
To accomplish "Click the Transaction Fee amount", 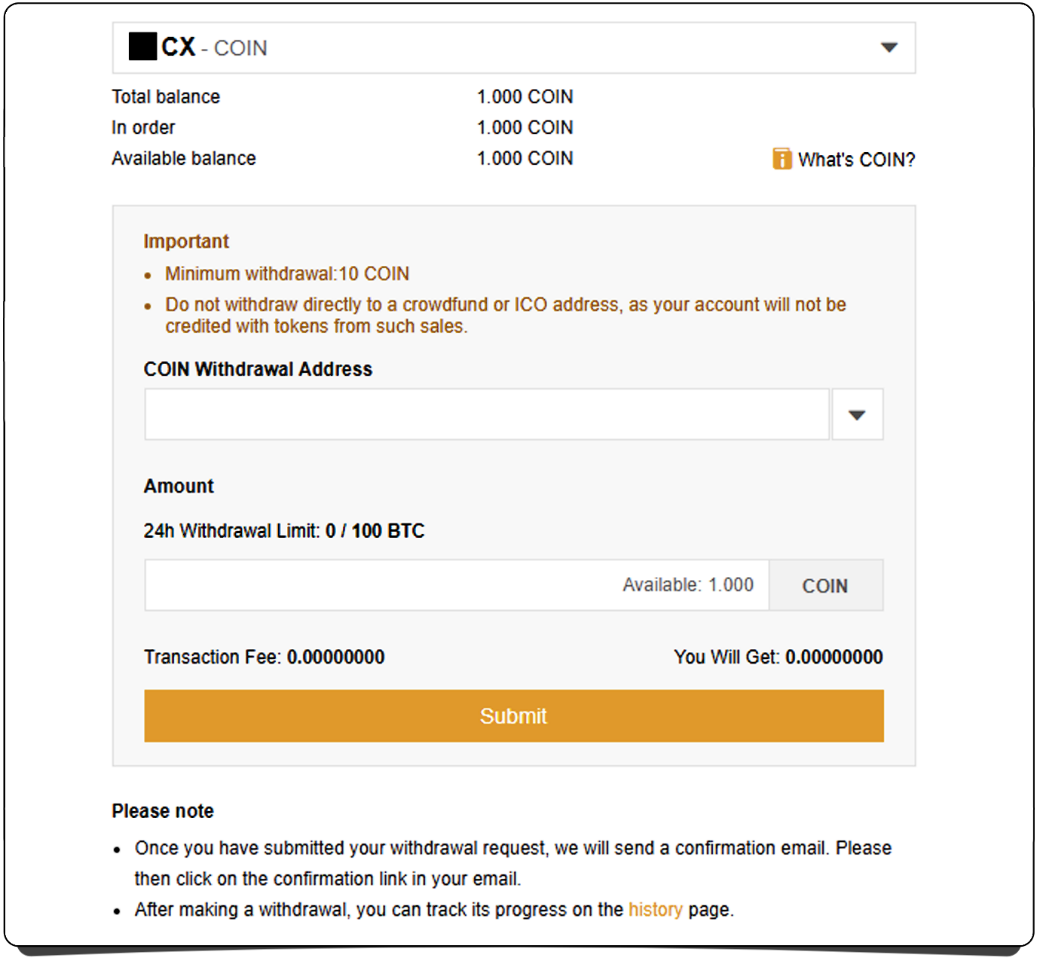I will pos(336,657).
